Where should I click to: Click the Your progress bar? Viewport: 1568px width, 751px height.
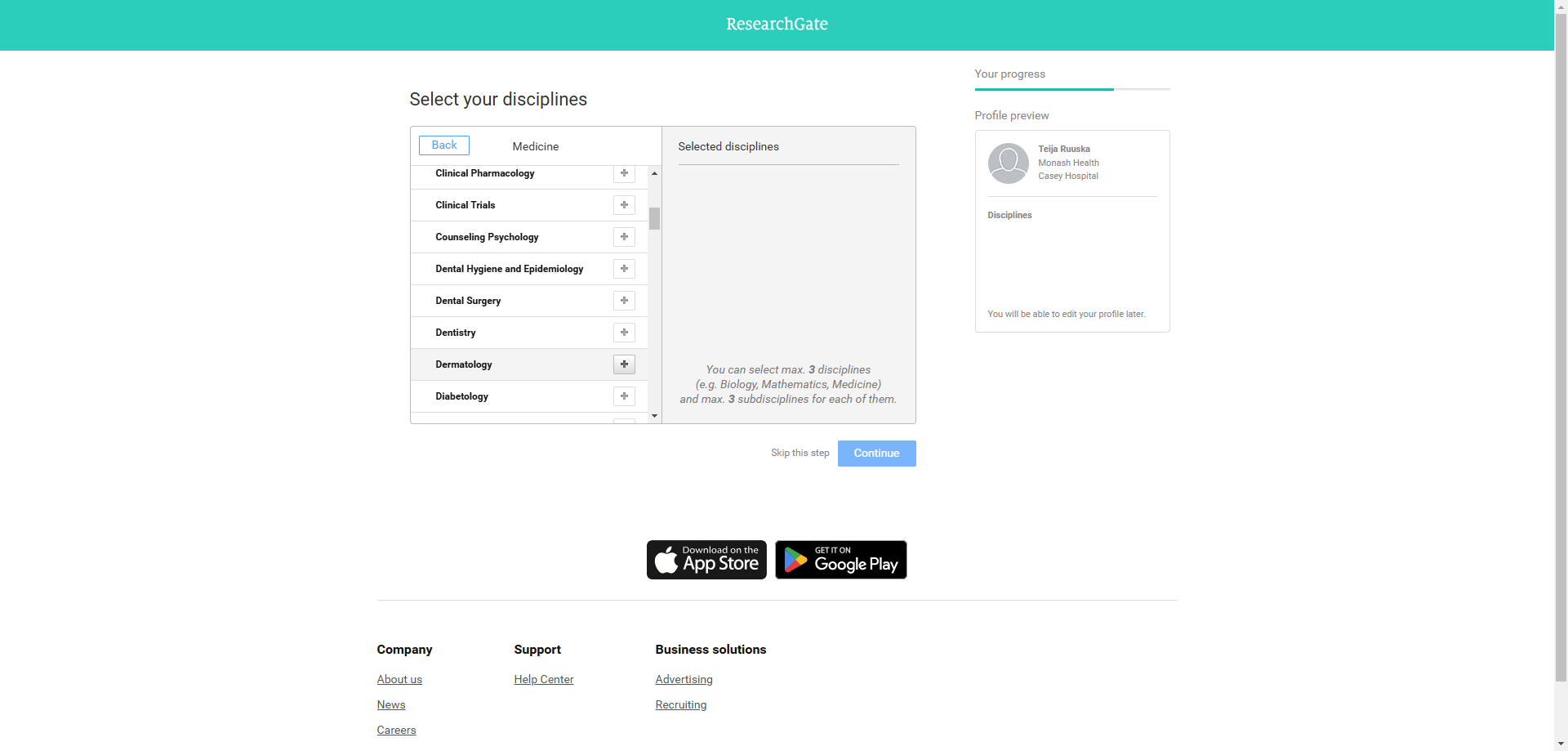[1072, 89]
